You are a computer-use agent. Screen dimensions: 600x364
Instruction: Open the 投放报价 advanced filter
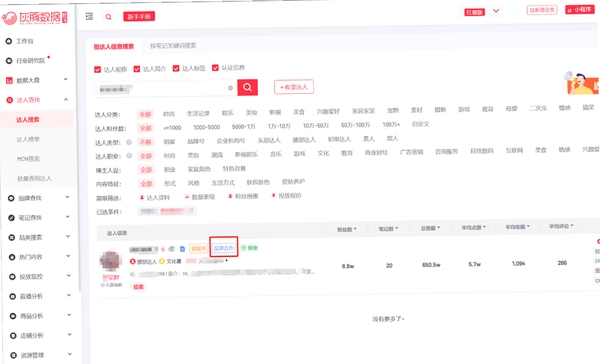286,196
